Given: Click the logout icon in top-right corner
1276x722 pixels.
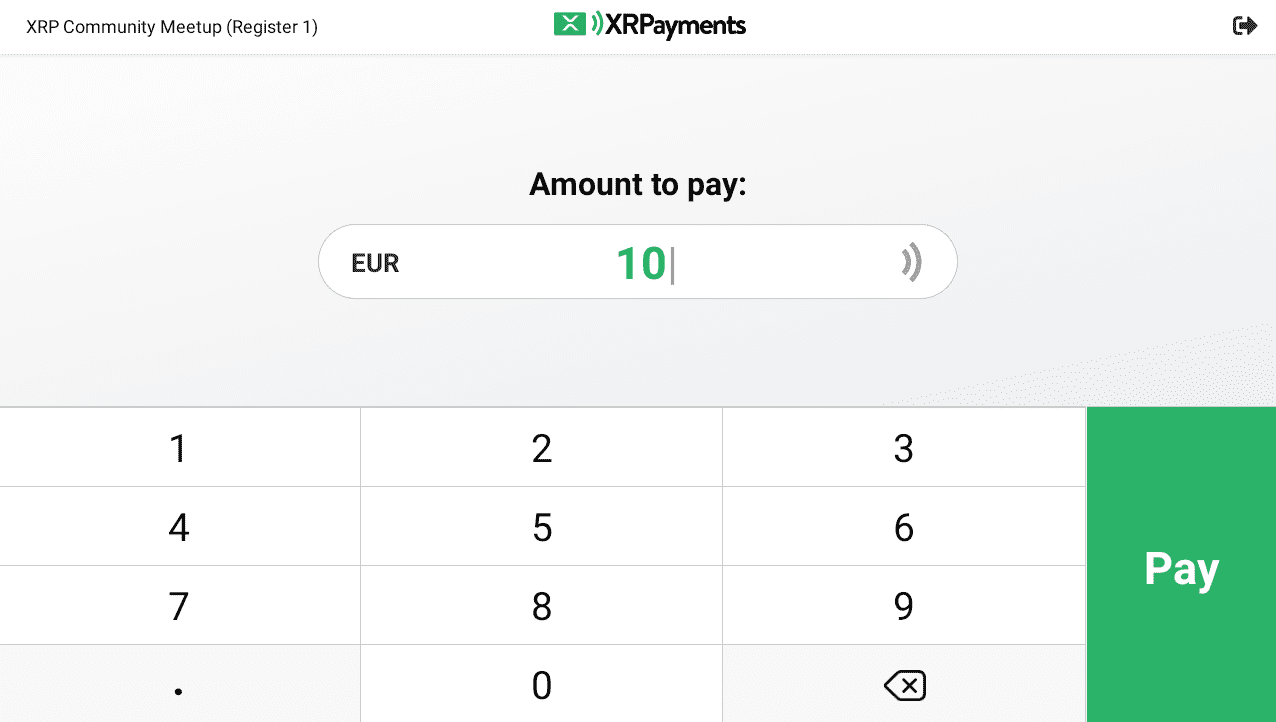Looking at the screenshot, I should pyautogui.click(x=1244, y=26).
